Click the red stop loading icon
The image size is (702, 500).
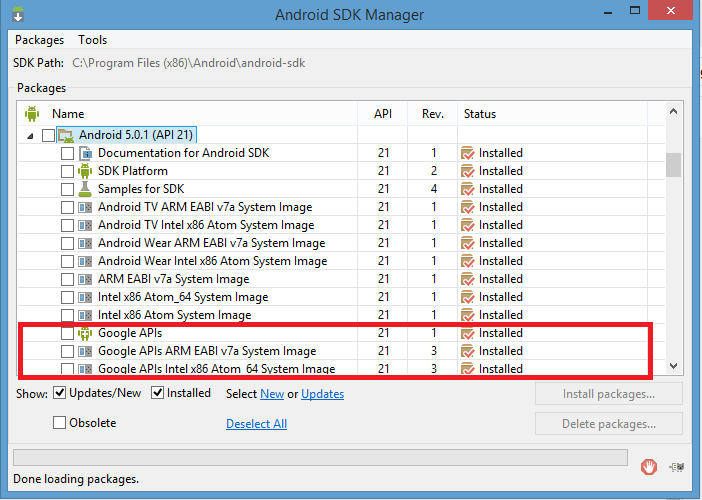click(649, 465)
